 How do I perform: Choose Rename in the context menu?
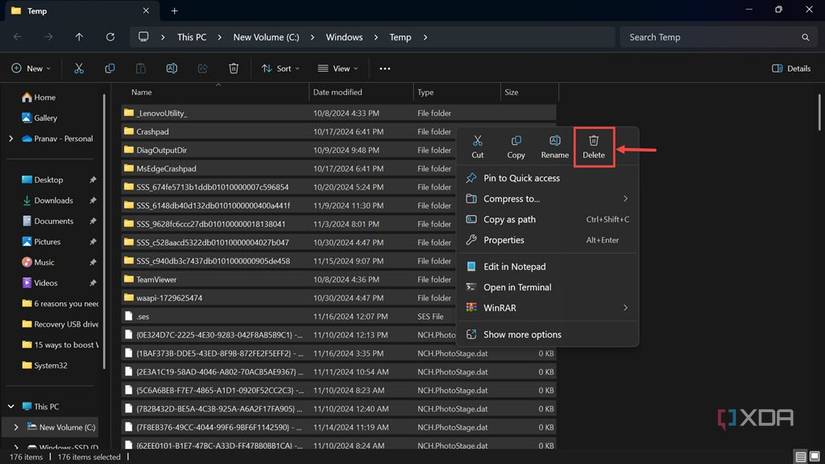click(x=555, y=147)
